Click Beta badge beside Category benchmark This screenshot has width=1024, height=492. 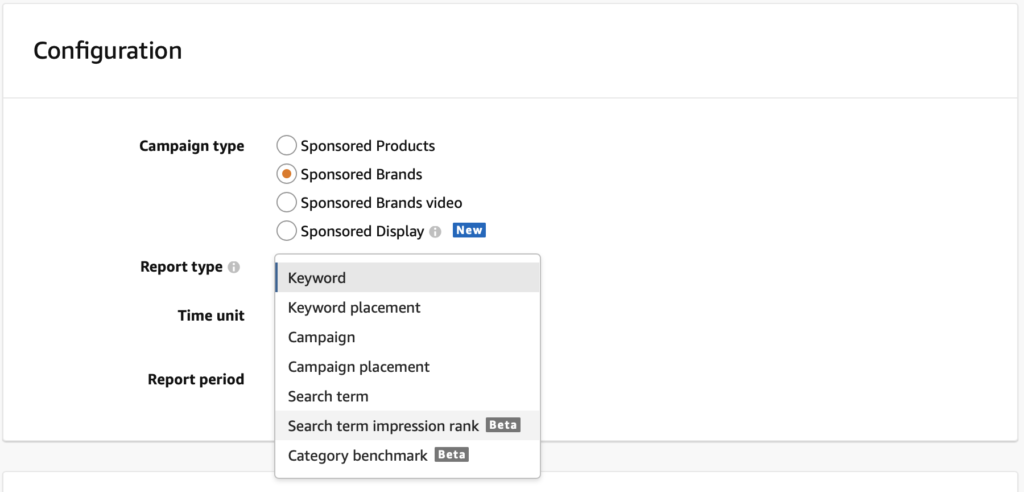point(452,455)
